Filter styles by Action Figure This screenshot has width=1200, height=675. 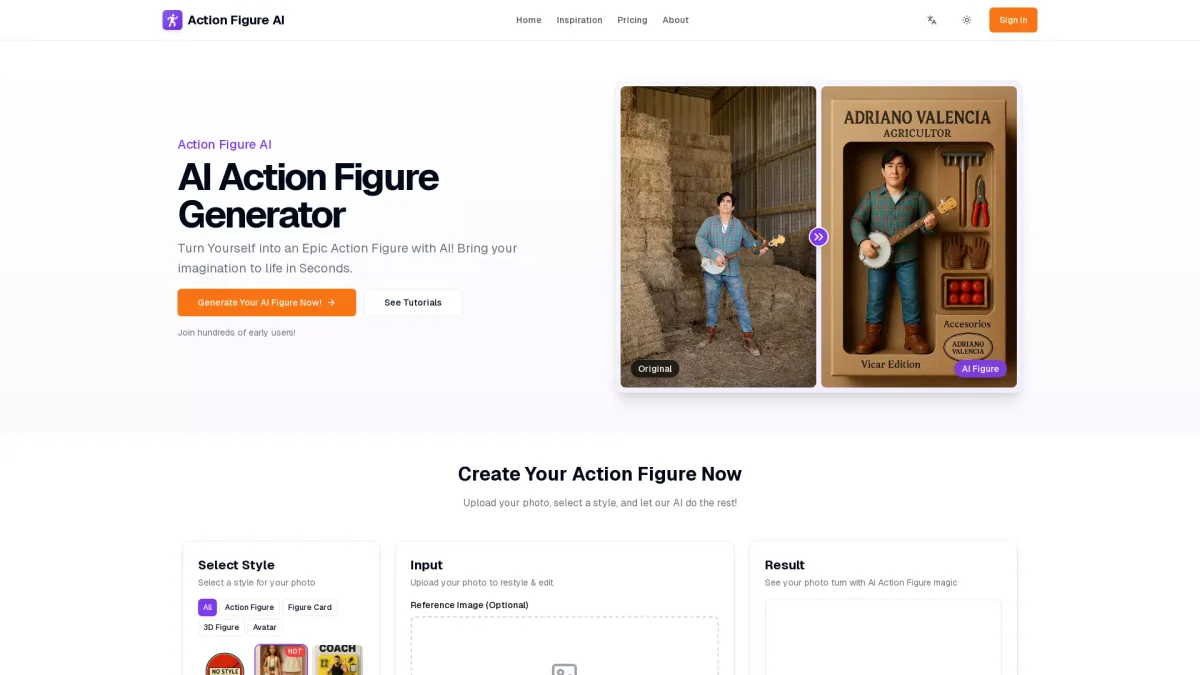coord(249,607)
